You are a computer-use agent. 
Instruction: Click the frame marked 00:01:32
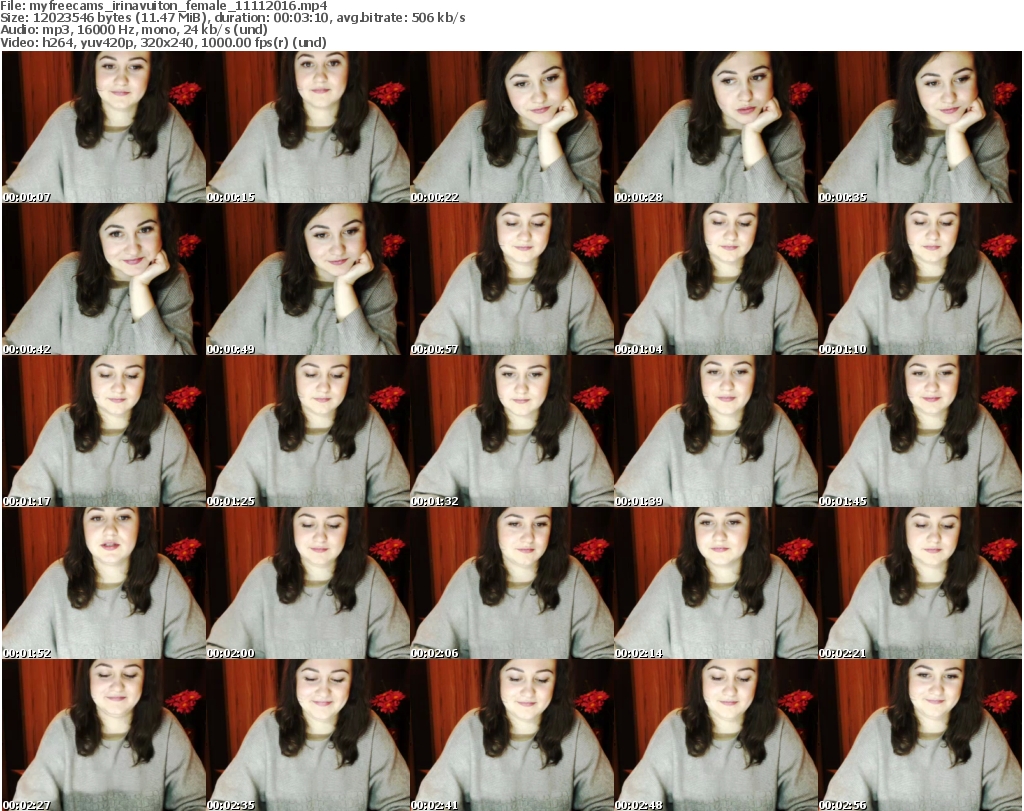(x=512, y=431)
